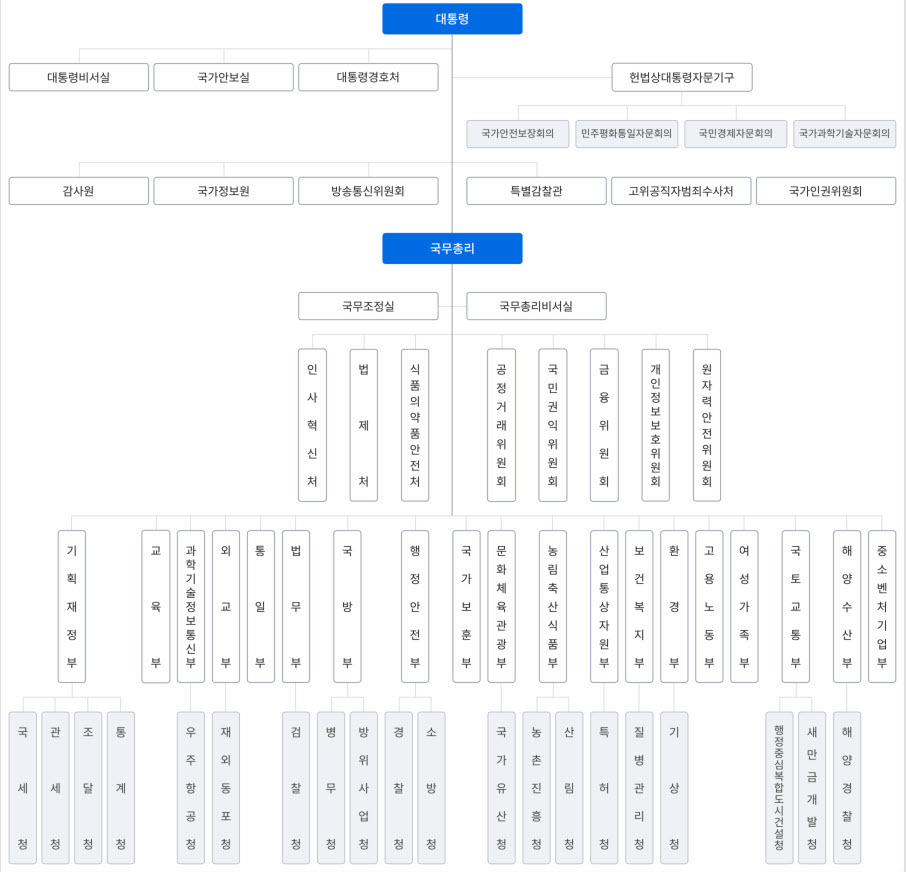906x872 pixels.
Task: Click the 특별감찰관 box
Action: pos(536,191)
